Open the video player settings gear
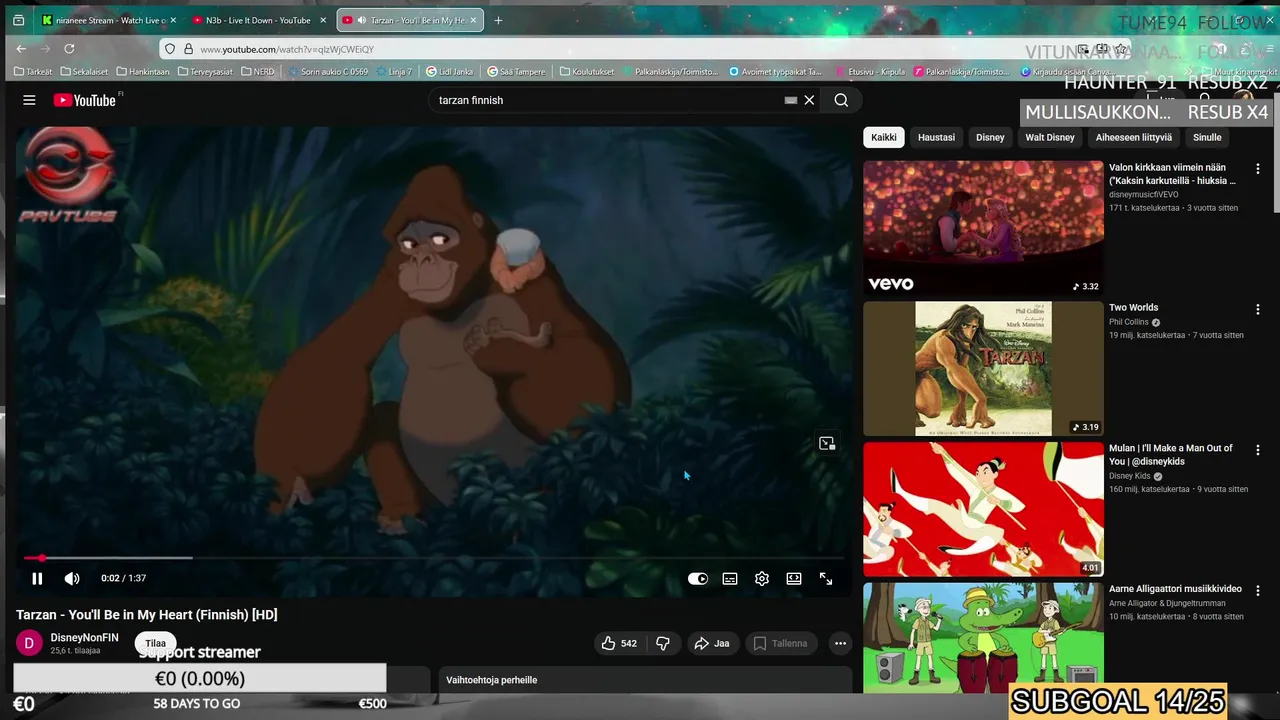Screen dimensions: 1280x720 point(762,578)
